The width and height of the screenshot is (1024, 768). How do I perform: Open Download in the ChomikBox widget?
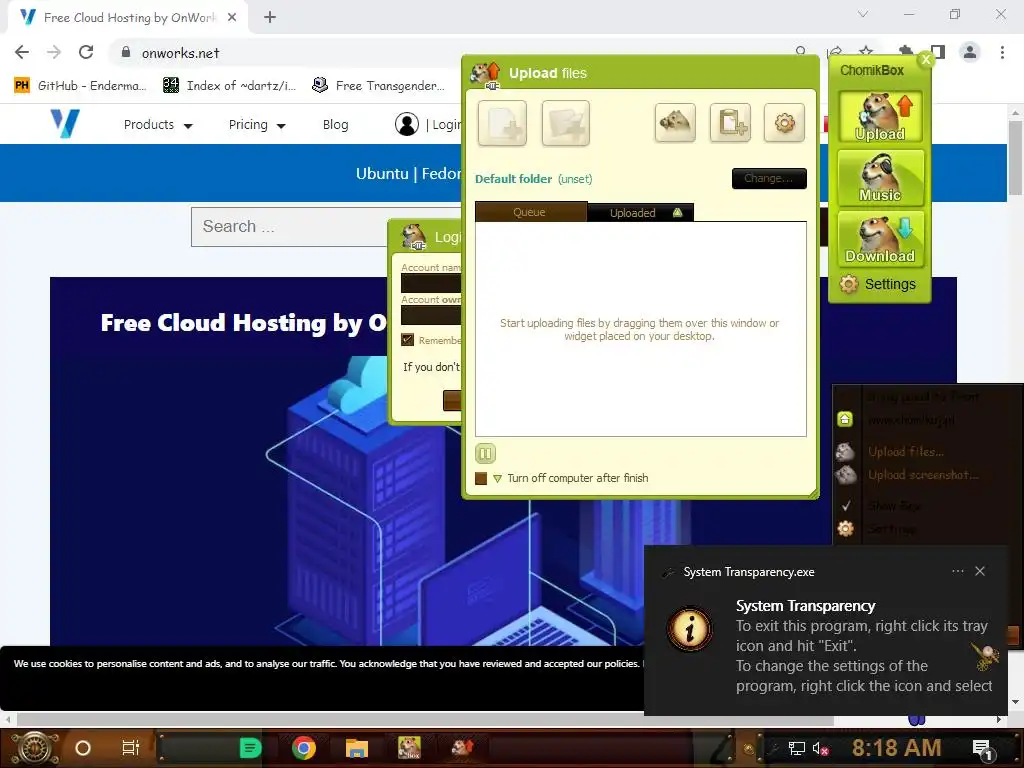pos(880,238)
